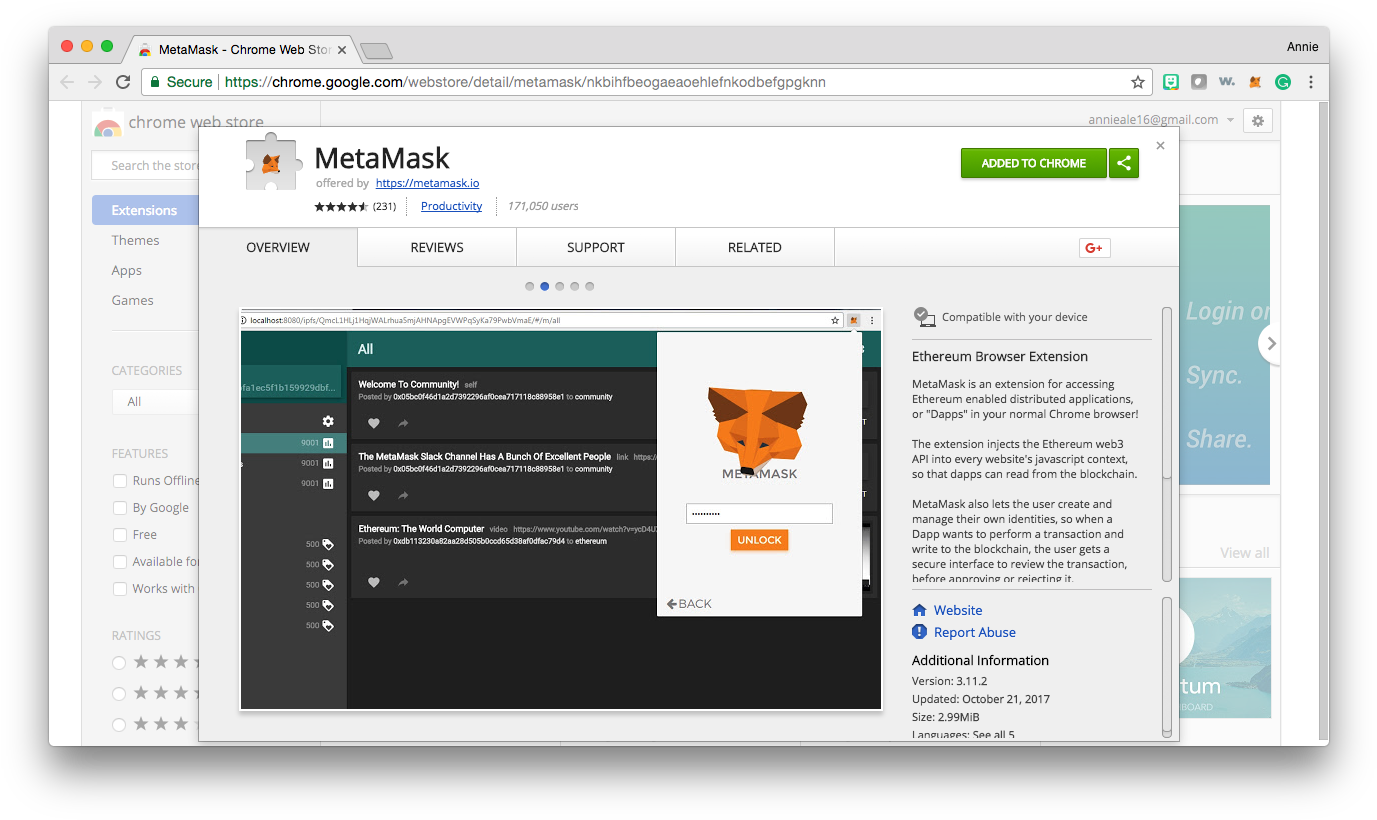Viewport: 1377px width, 820px height.
Task: Reload the page with the refresh icon
Action: (123, 82)
